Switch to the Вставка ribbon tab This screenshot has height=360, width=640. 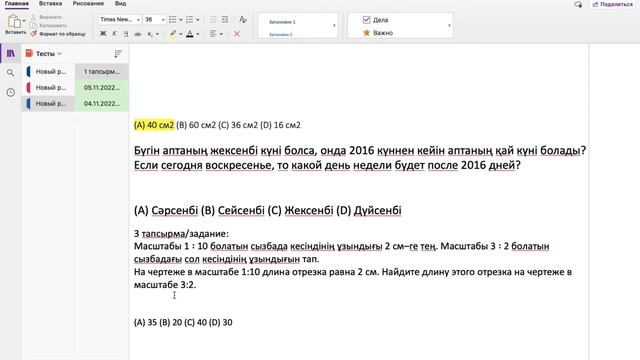coord(50,4)
